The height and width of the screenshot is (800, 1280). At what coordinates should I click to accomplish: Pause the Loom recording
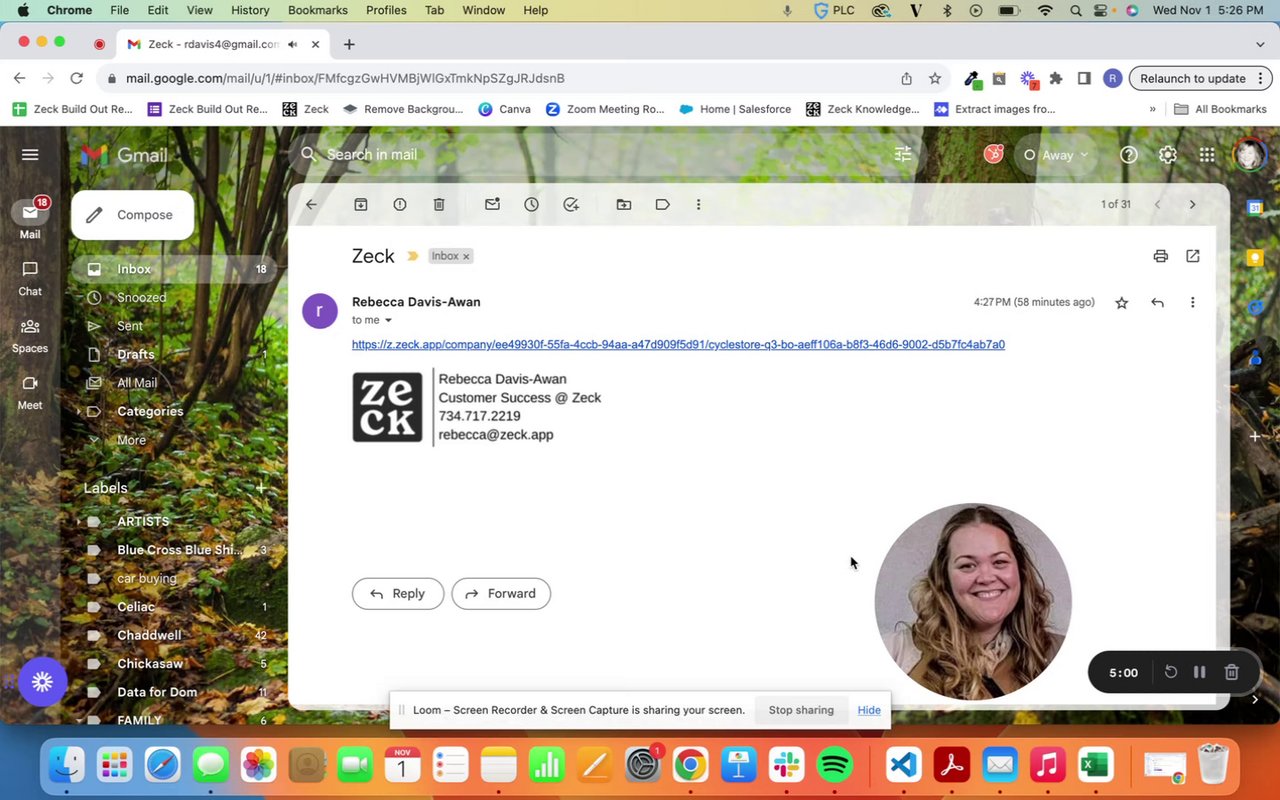1199,672
